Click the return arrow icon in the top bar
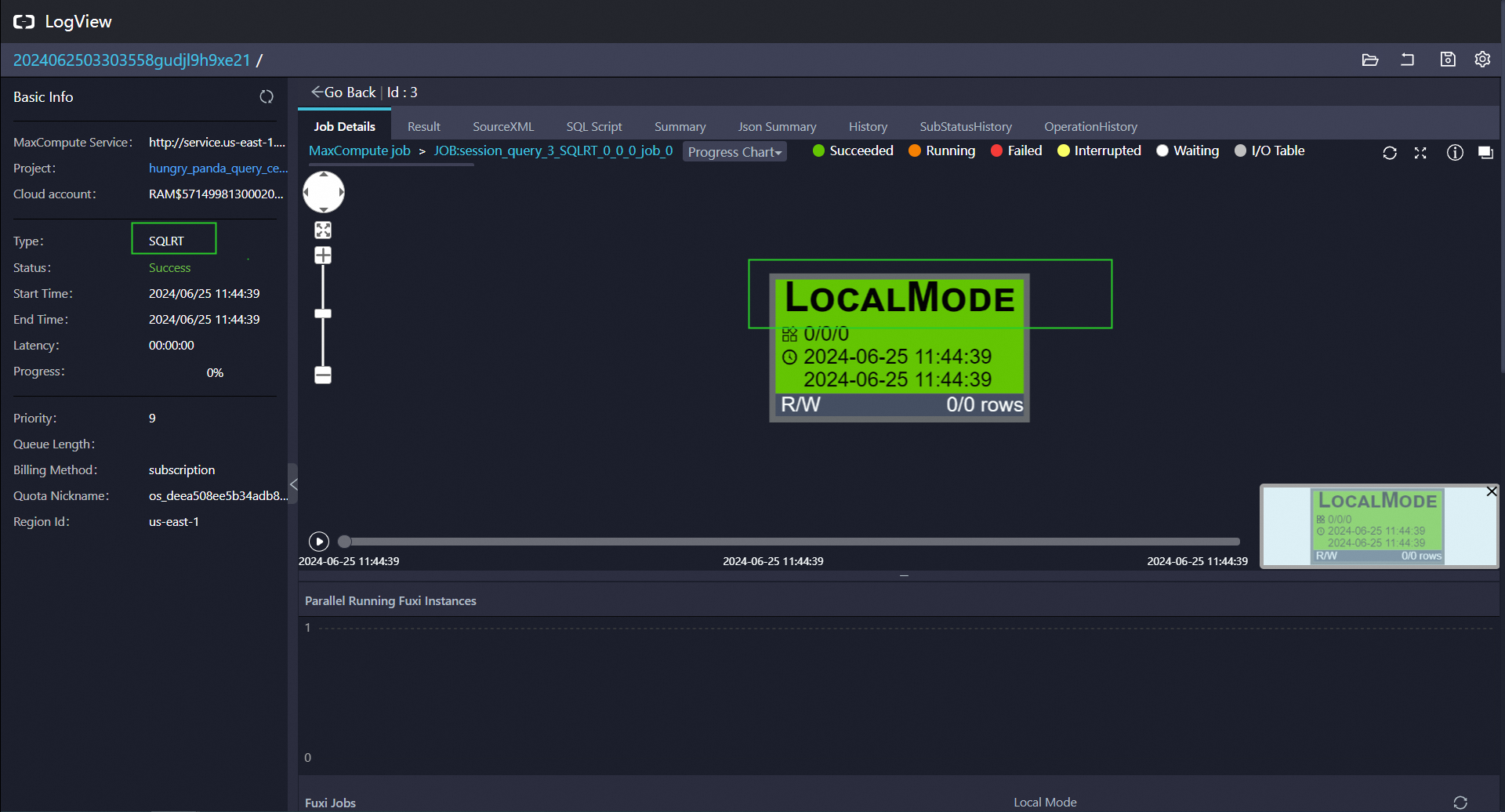1505x812 pixels. coord(1408,60)
